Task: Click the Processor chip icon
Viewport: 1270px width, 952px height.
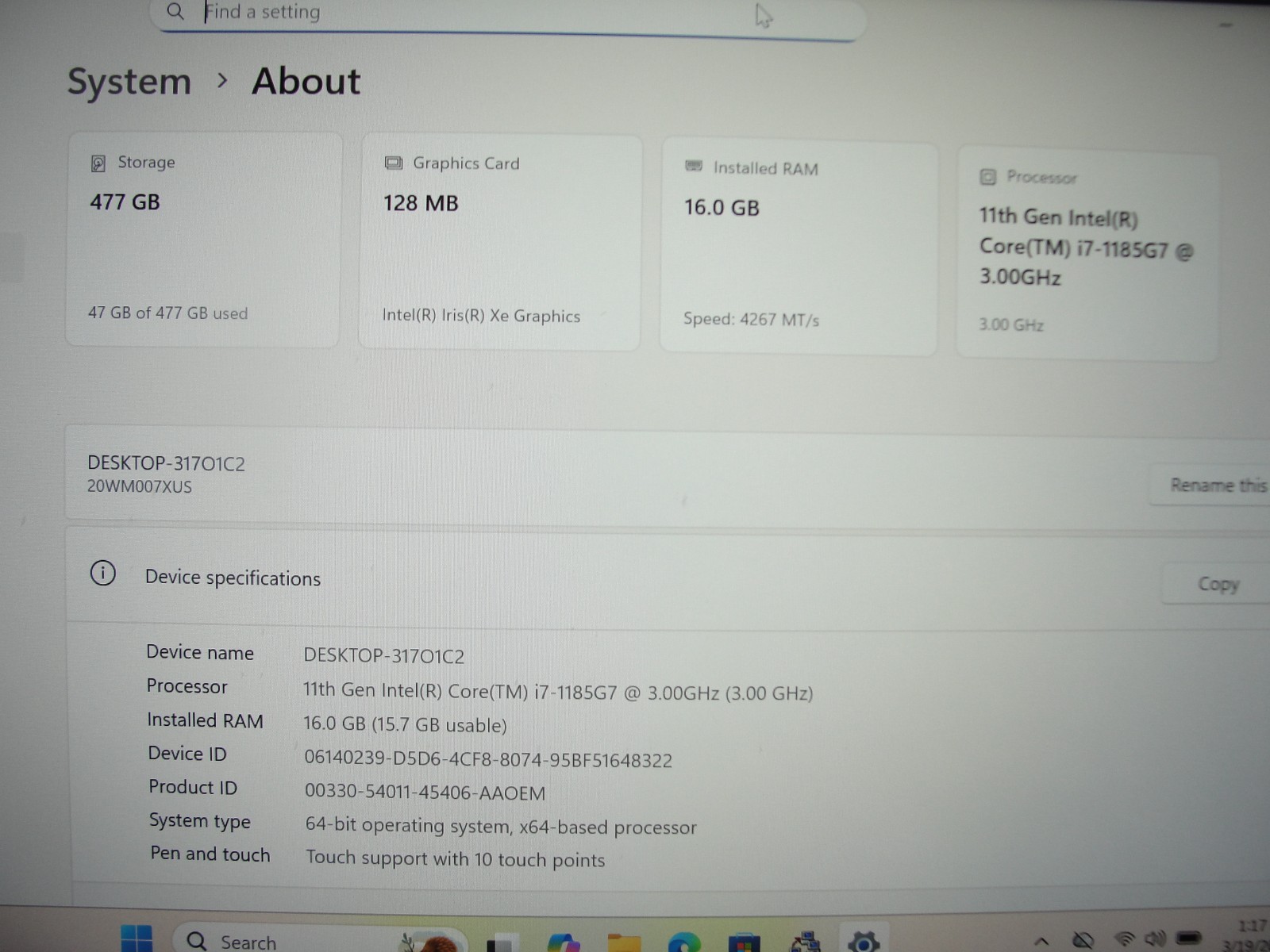Action: [x=987, y=177]
